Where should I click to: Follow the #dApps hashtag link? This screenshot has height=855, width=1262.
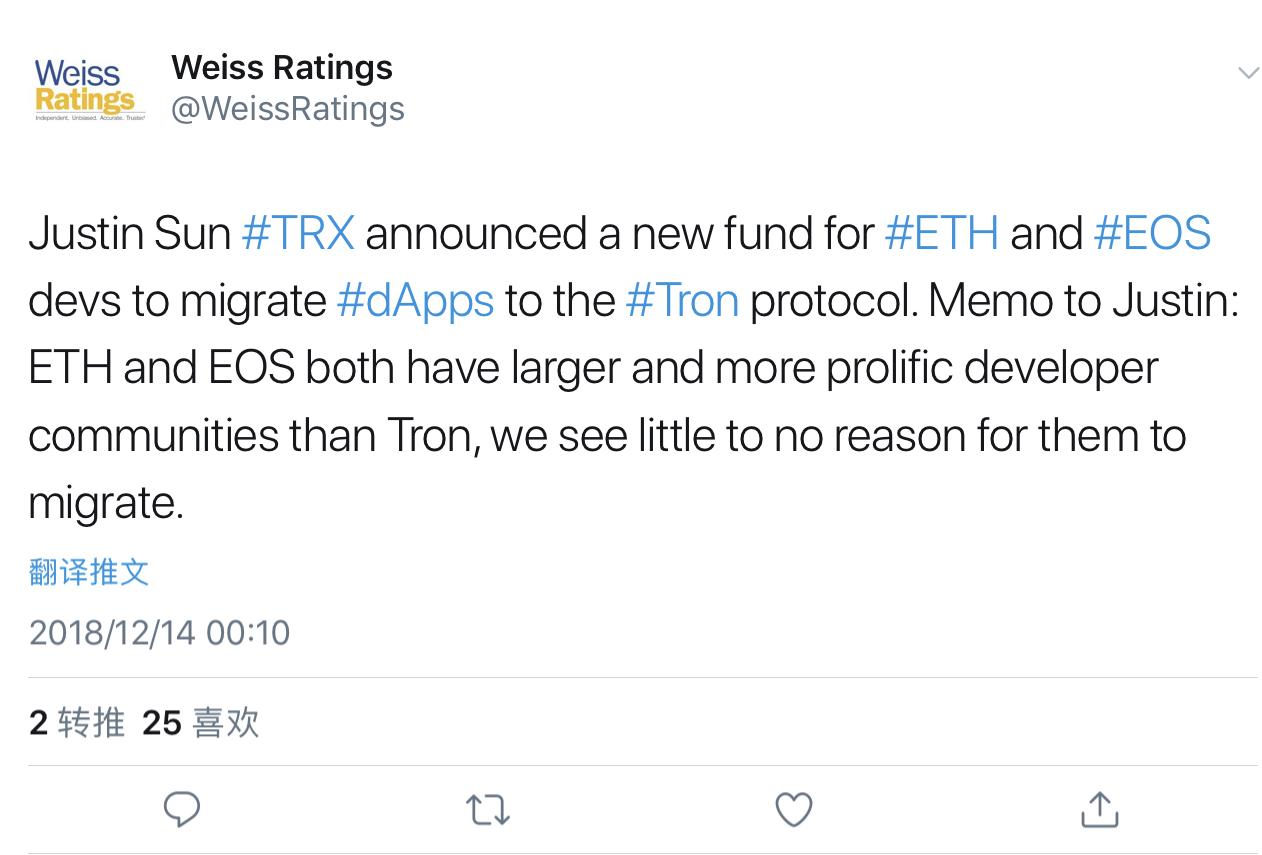(x=415, y=301)
